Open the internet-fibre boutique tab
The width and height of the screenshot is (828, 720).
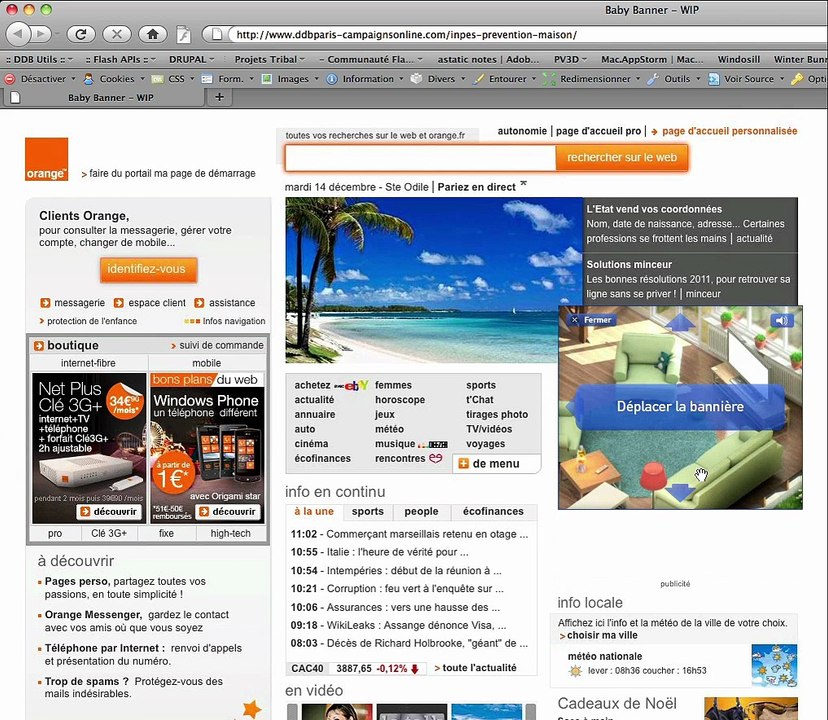coord(88,363)
